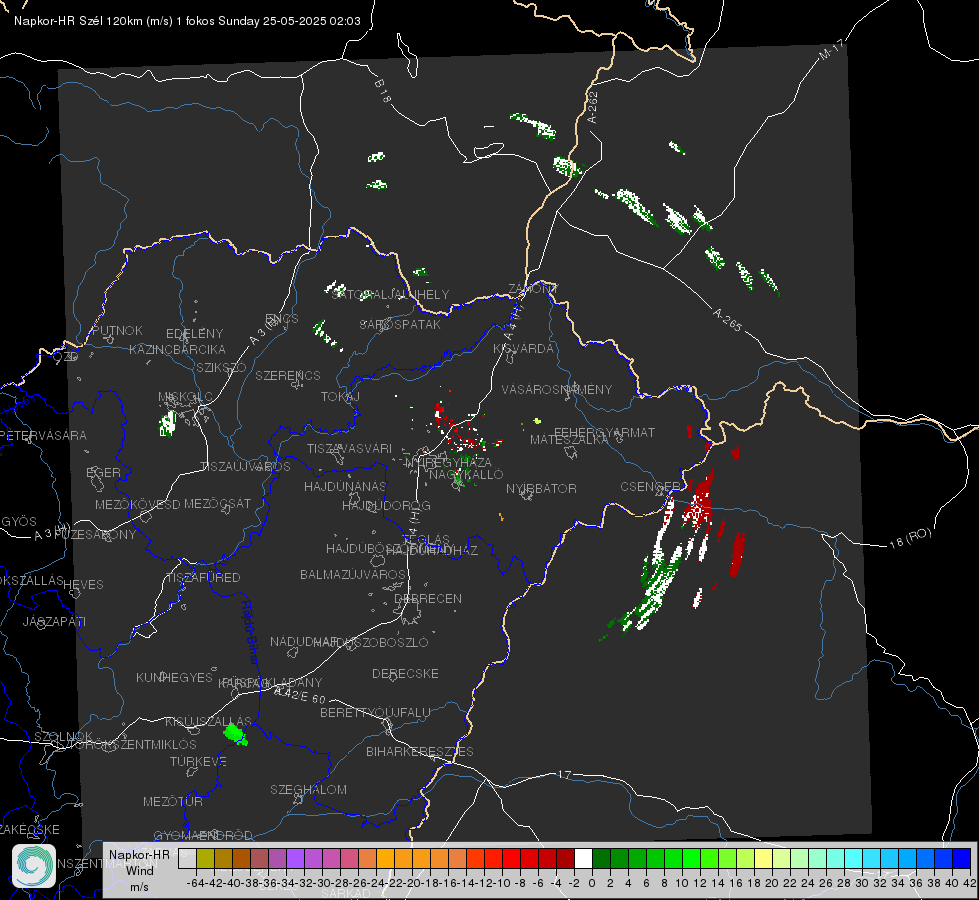Click the TISZAVASVARI town label
Screen dimensions: 979x900
point(350,448)
